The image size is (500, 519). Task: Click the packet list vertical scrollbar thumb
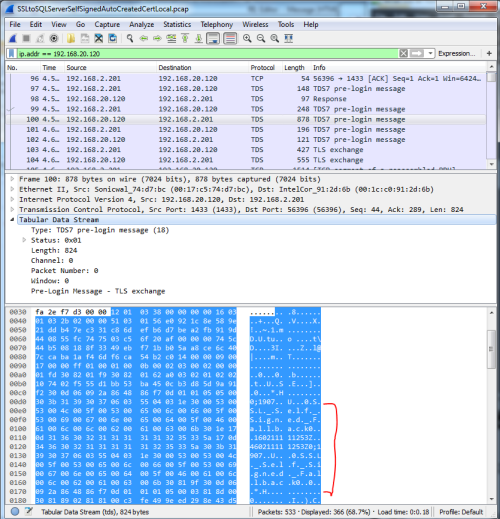pos(491,77)
